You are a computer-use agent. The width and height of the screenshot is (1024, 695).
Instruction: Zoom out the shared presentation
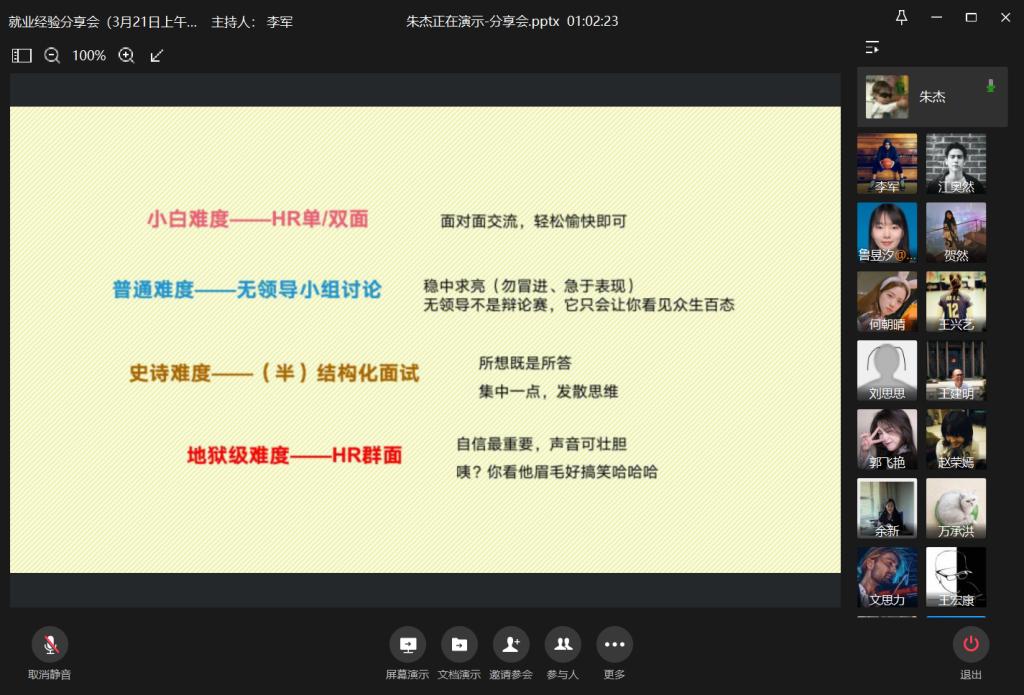[x=52, y=56]
